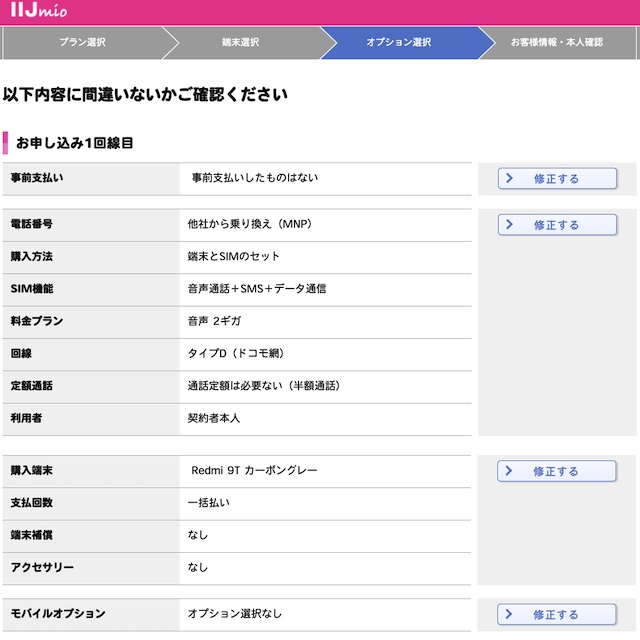Select value 一括払い
640x640 pixels.
209,502
